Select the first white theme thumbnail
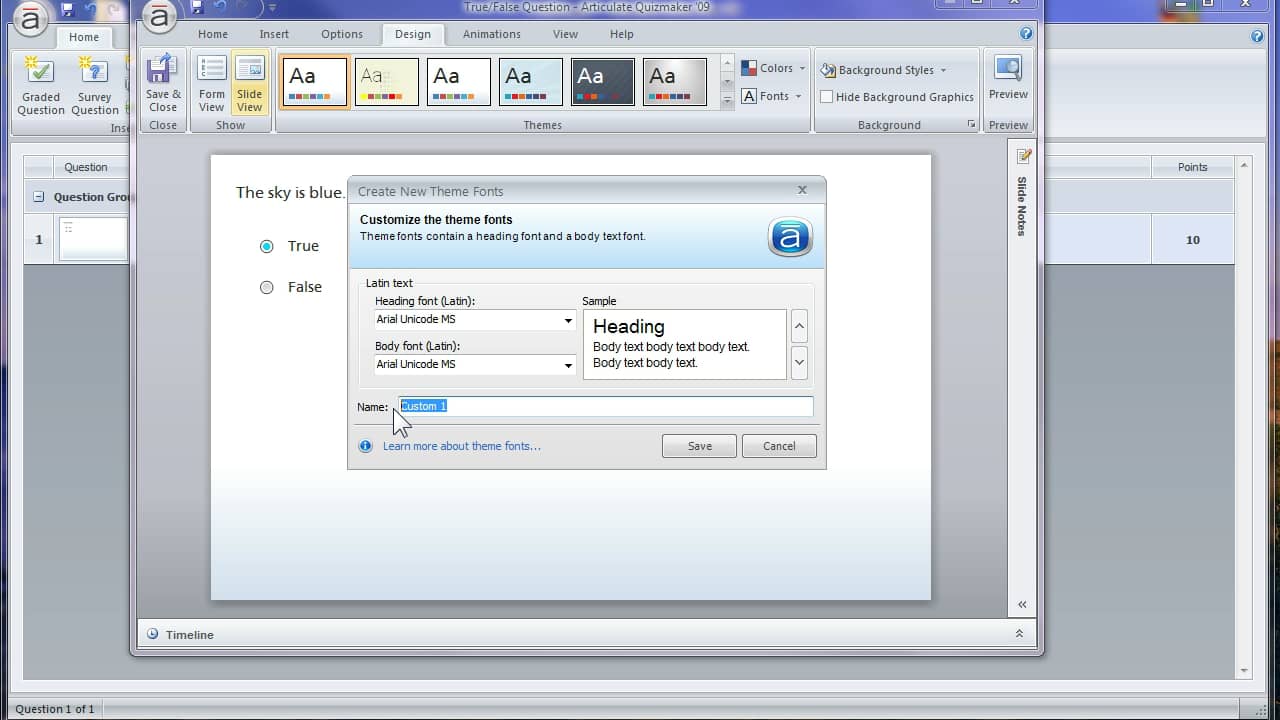1280x720 pixels. pos(315,82)
